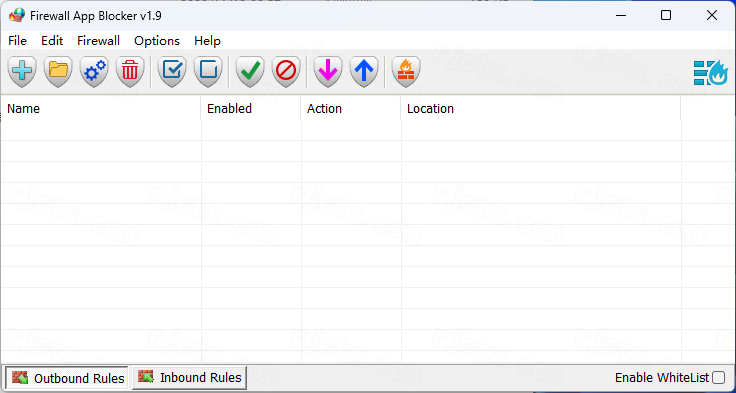Viewport: 736px width, 393px height.
Task: Click the checked box Enable rule icon
Action: [172, 71]
